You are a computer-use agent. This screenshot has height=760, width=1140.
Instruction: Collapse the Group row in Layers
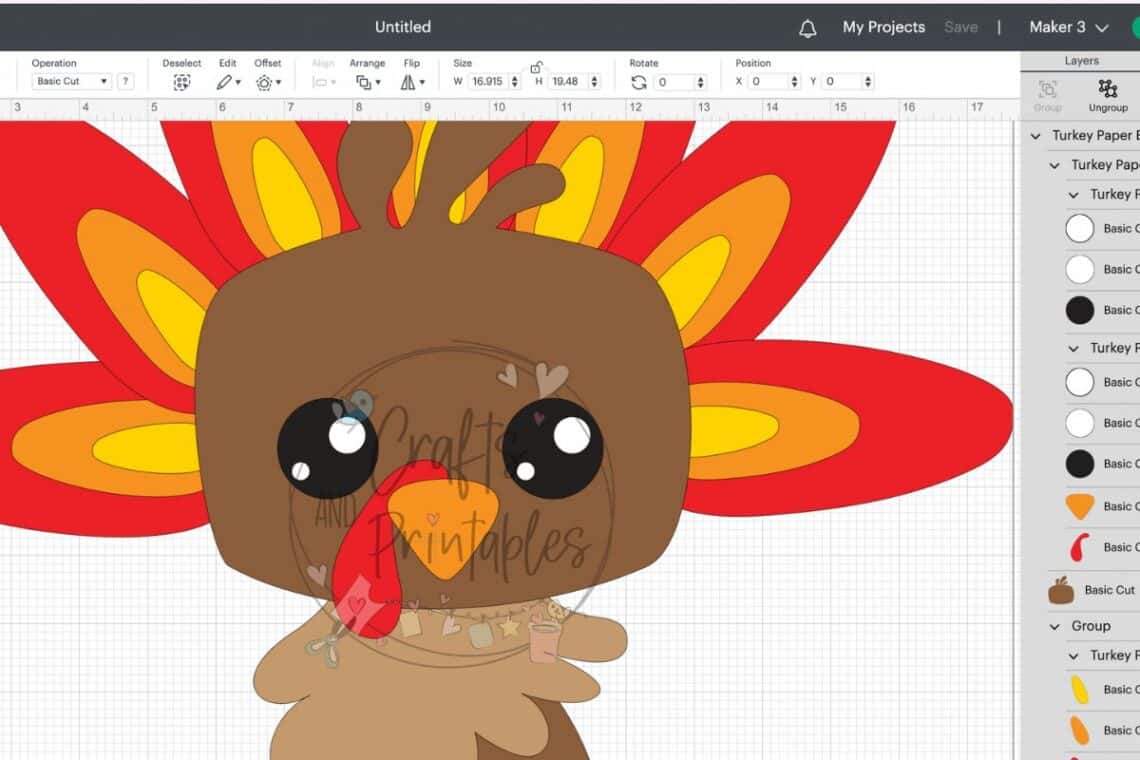pyautogui.click(x=1054, y=626)
